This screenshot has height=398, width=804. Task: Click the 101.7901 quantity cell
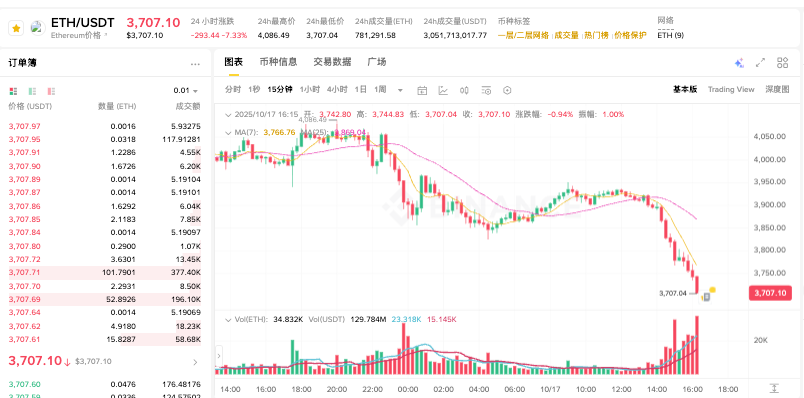pos(119,272)
